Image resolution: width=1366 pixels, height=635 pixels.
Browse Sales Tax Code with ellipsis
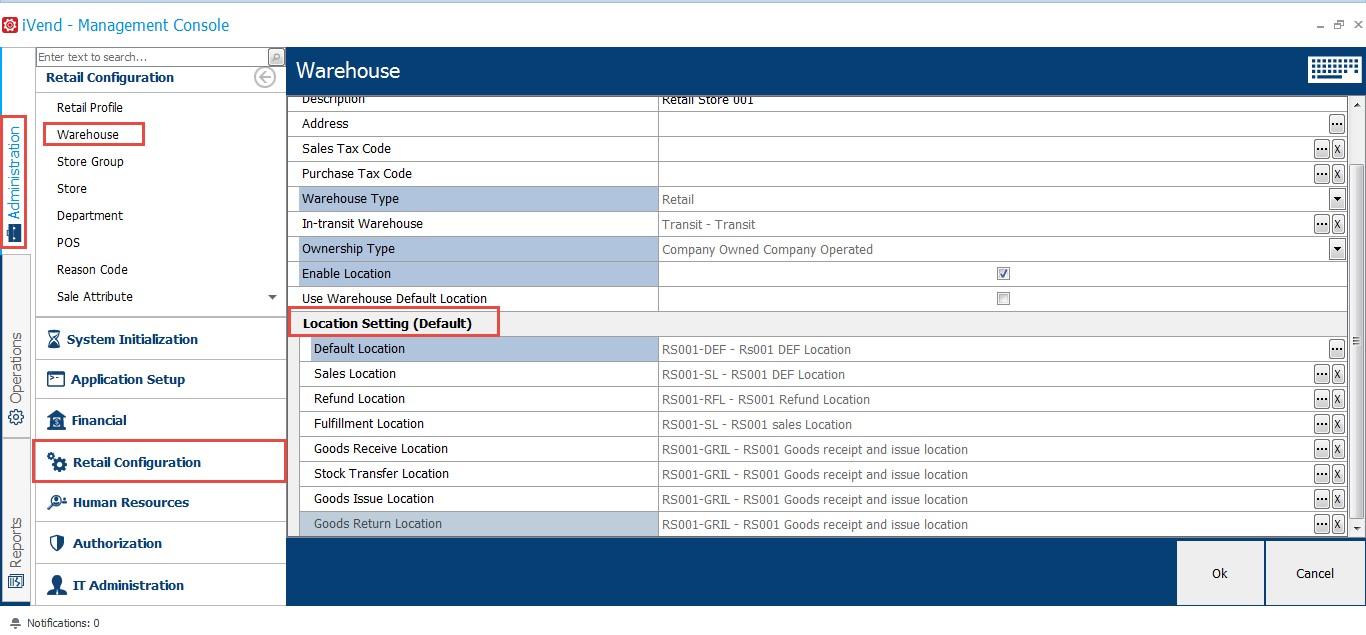[x=1322, y=149]
